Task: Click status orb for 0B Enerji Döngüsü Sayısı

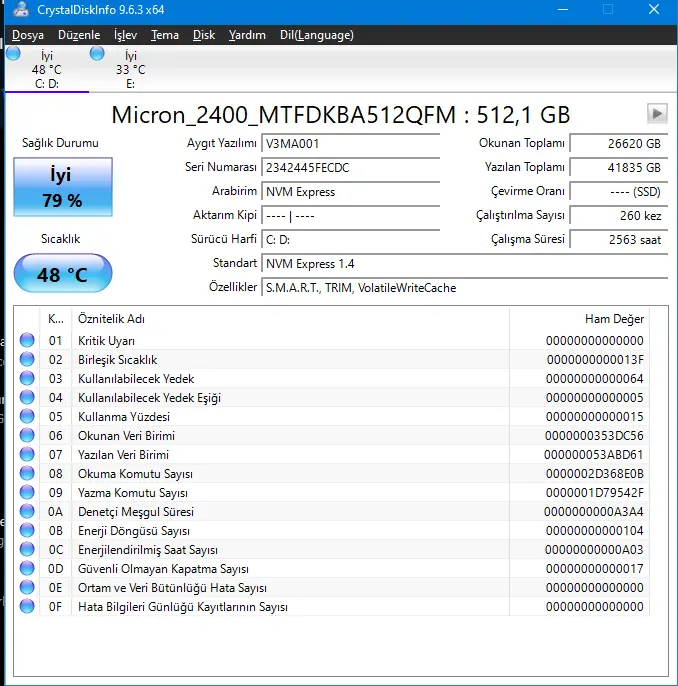Action: point(27,531)
